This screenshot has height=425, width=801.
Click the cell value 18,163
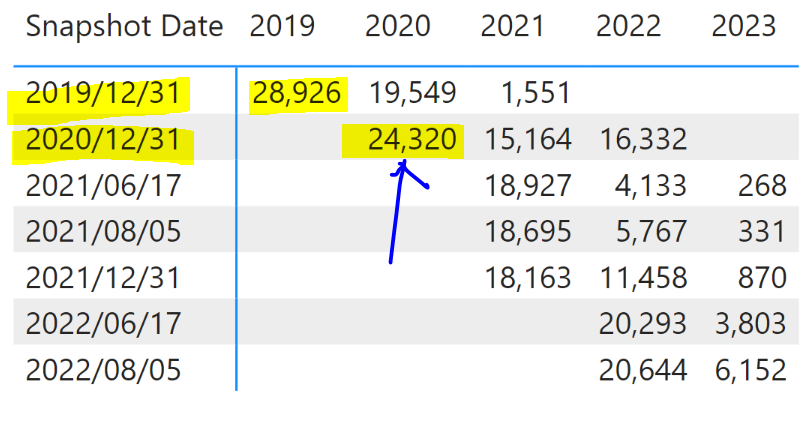528,278
